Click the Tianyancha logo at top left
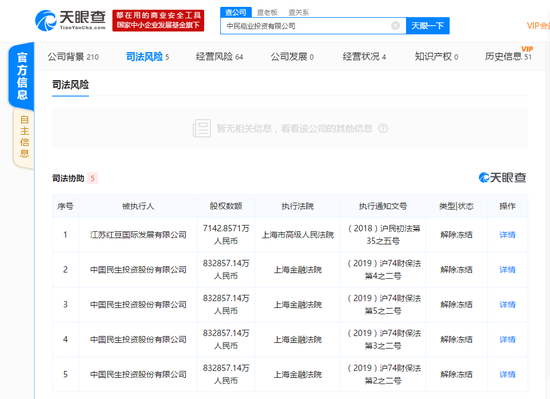Screen dimensions: 550x399 tap(70, 20)
